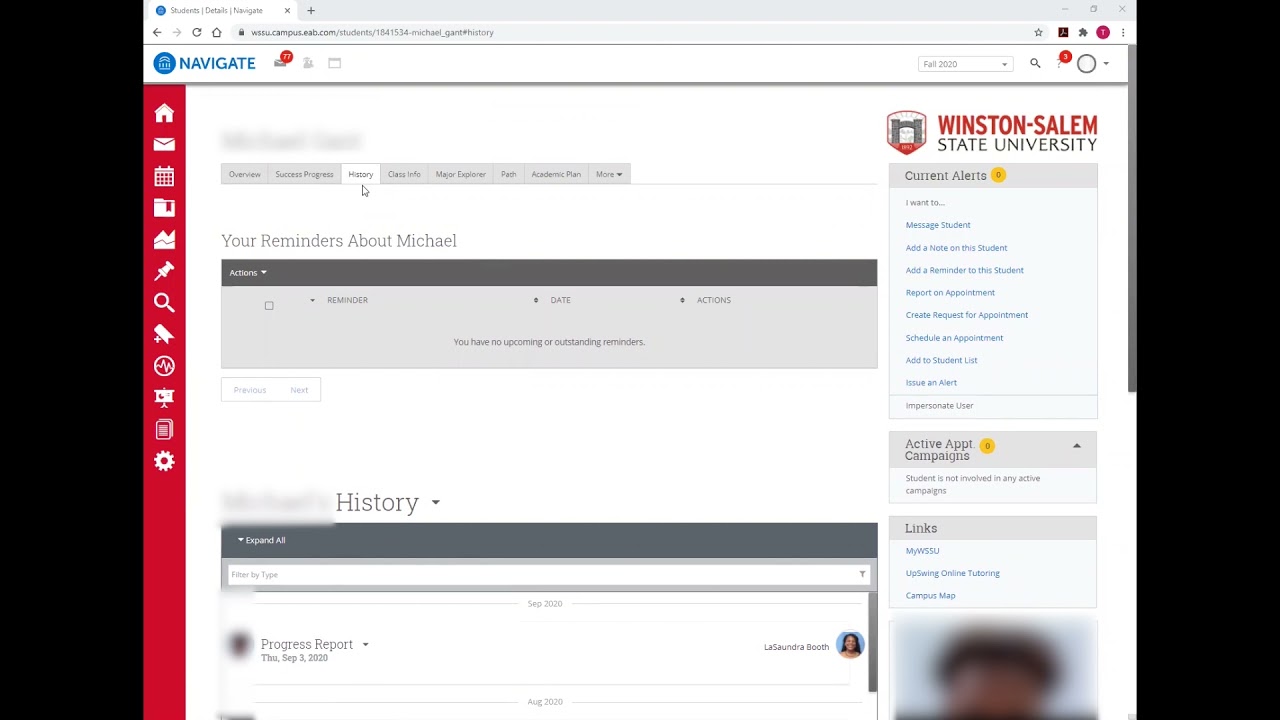Click Add a Reminder to this Student
This screenshot has width=1280, height=720.
tap(965, 270)
